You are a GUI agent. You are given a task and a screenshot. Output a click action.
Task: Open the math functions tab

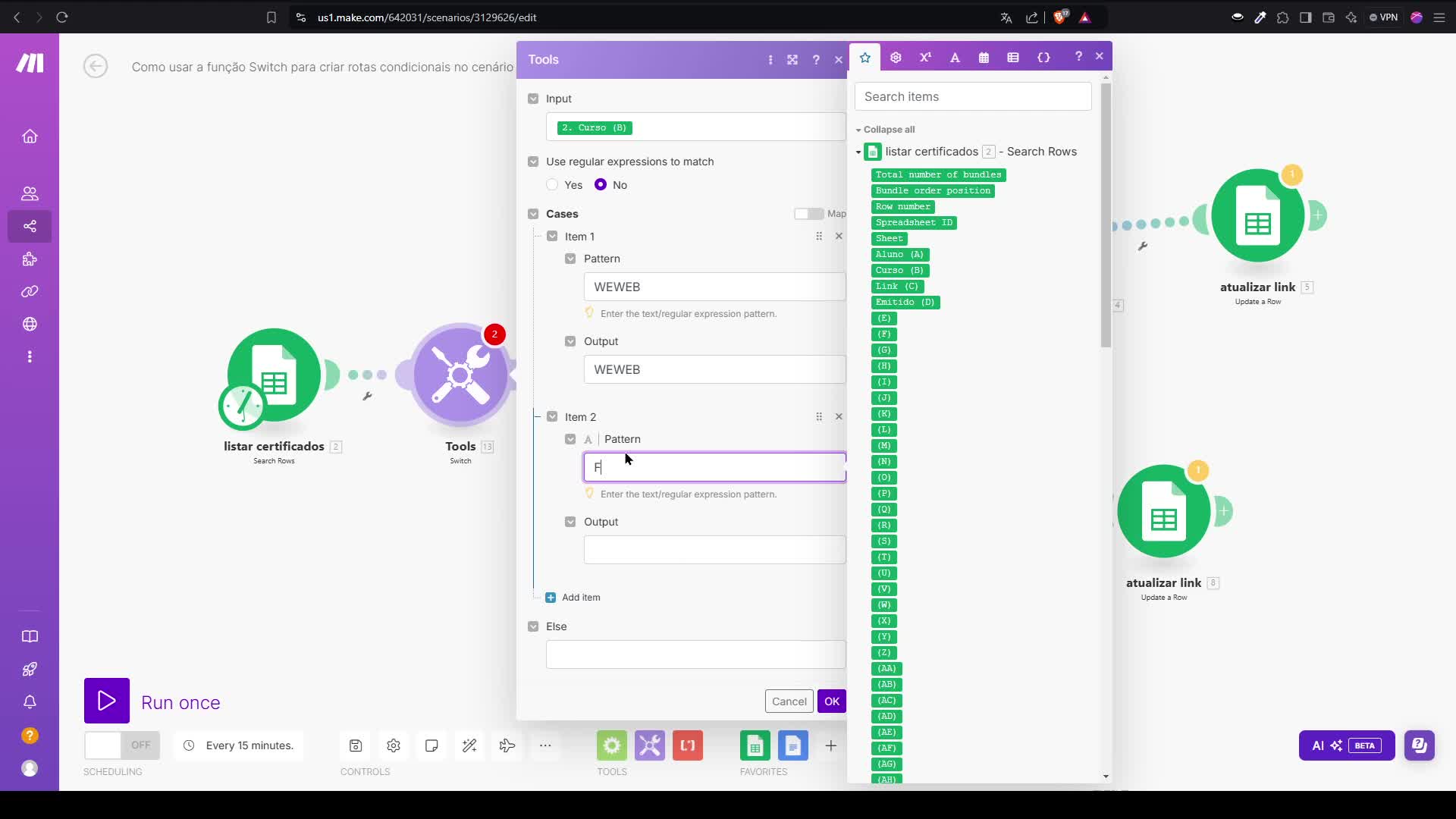[925, 58]
